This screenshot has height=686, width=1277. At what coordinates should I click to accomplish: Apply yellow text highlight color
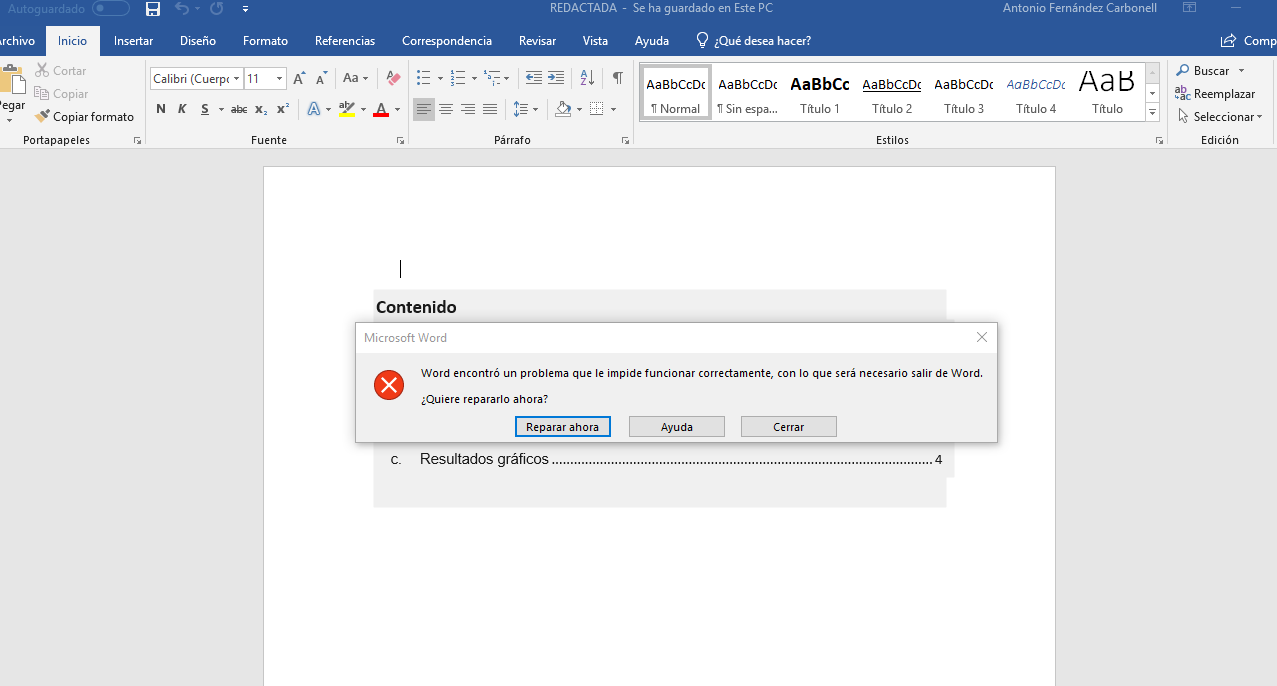pyautogui.click(x=347, y=109)
